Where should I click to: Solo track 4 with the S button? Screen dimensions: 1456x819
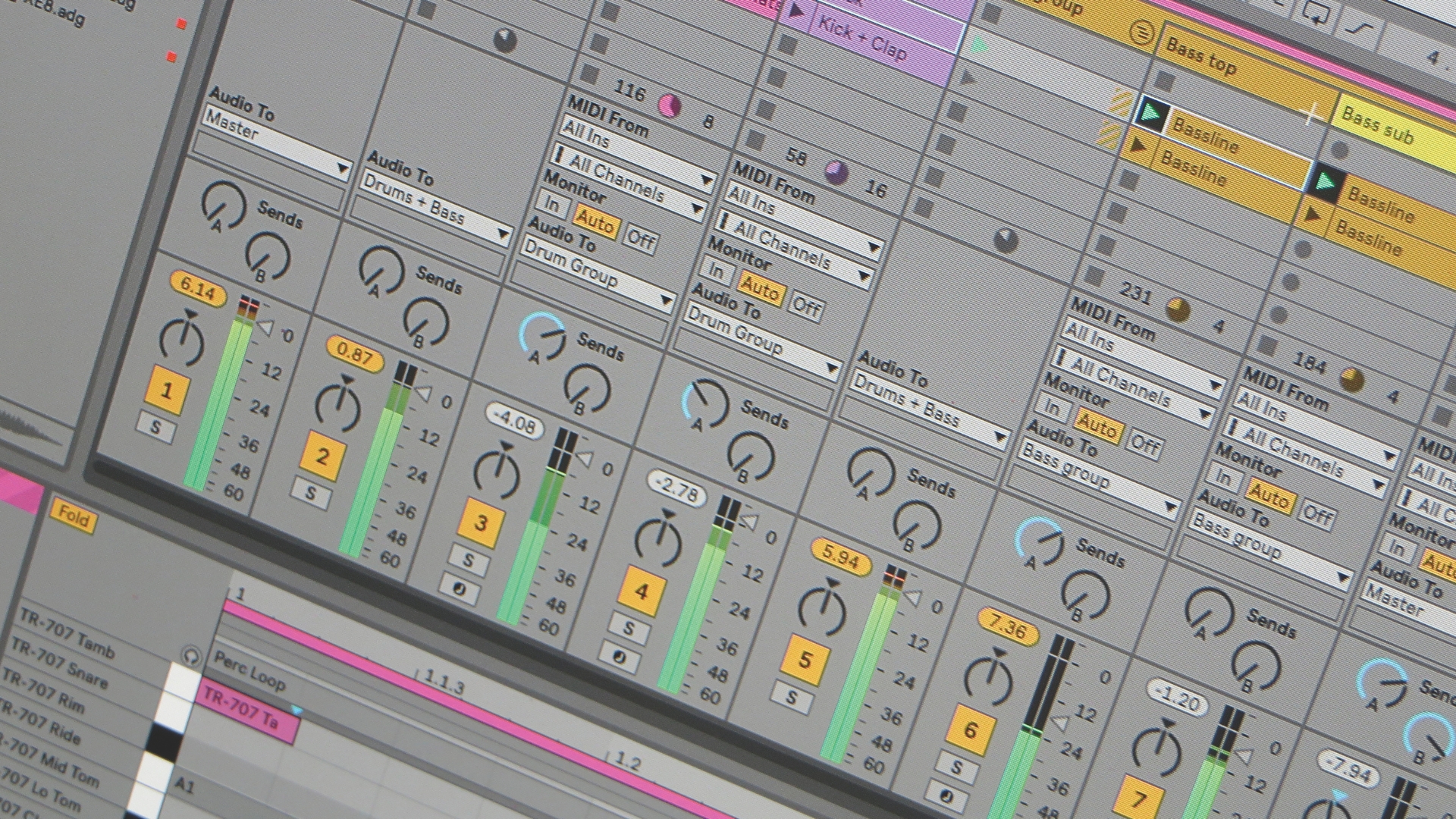[x=629, y=626]
